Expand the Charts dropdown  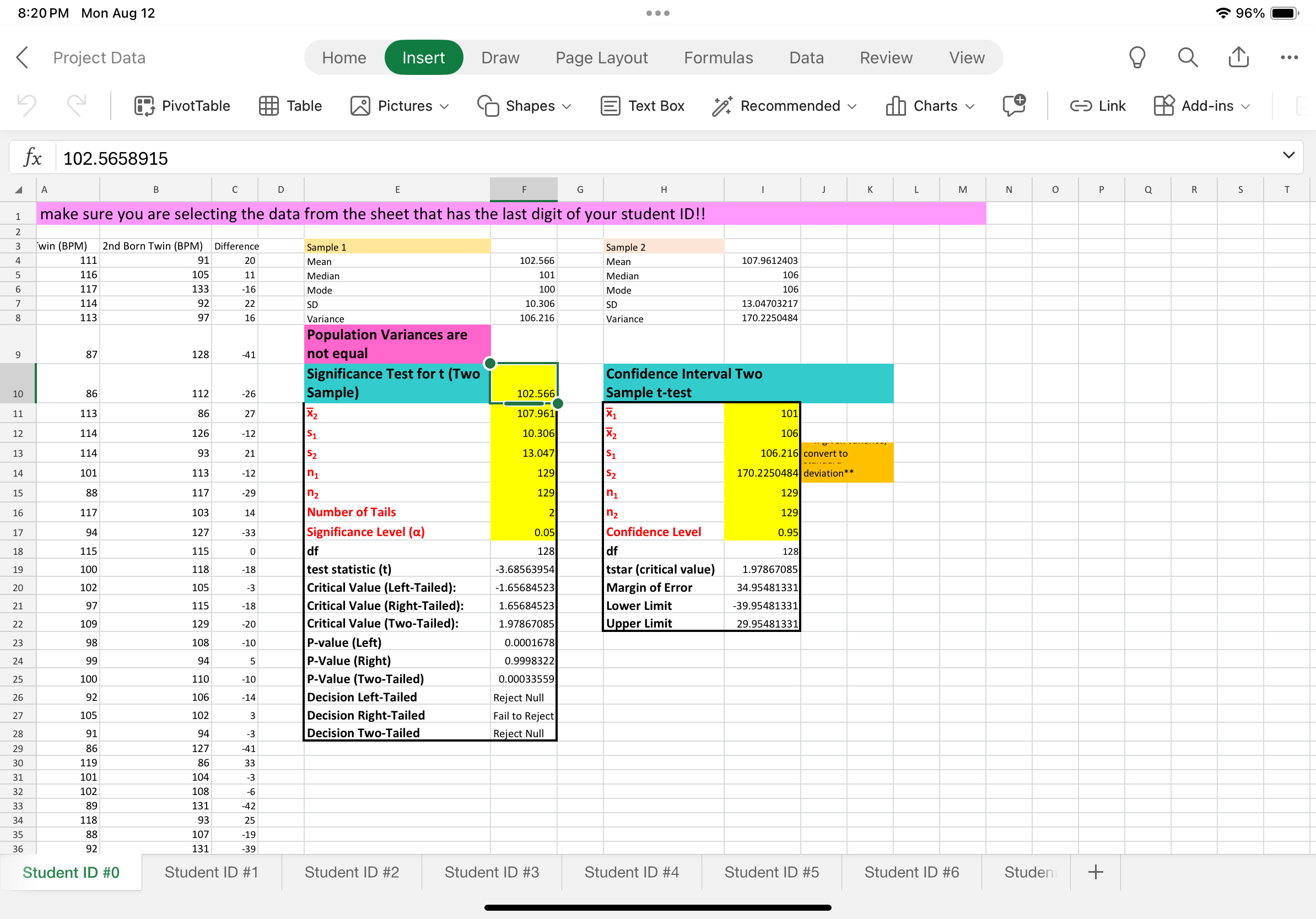coord(930,106)
